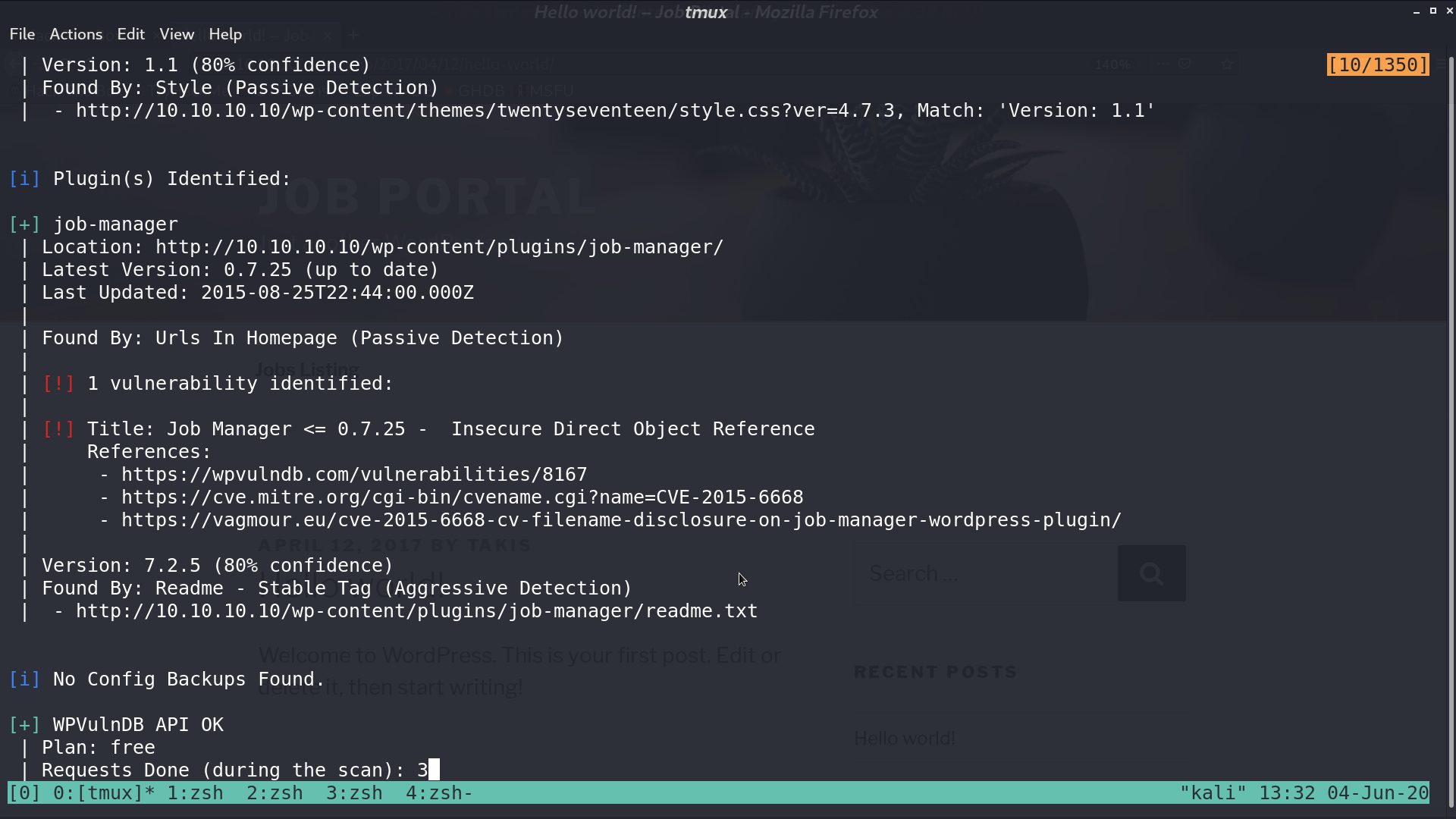Click the 'Last Updated: 2015-08-25T22:44:00.000Z' line

click(258, 293)
